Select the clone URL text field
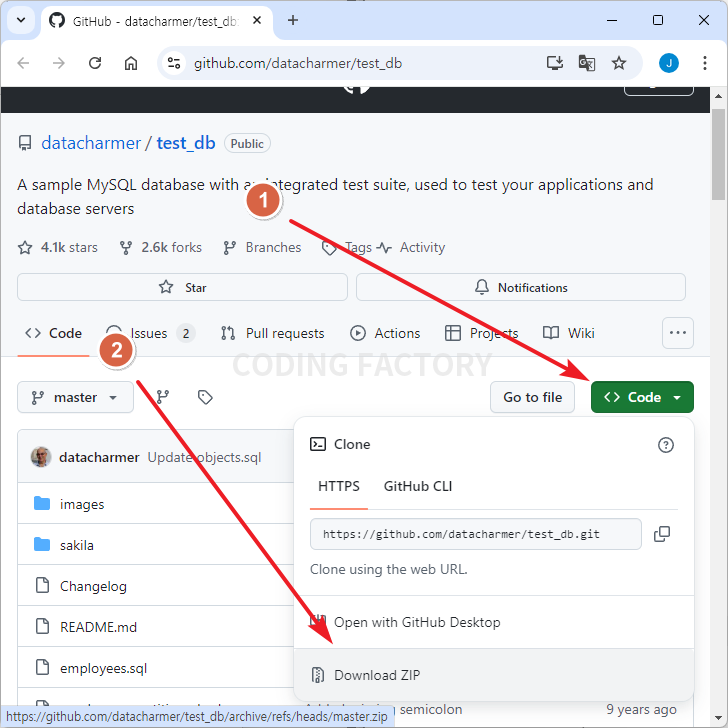Screen dimensions: 728x728 click(476, 534)
